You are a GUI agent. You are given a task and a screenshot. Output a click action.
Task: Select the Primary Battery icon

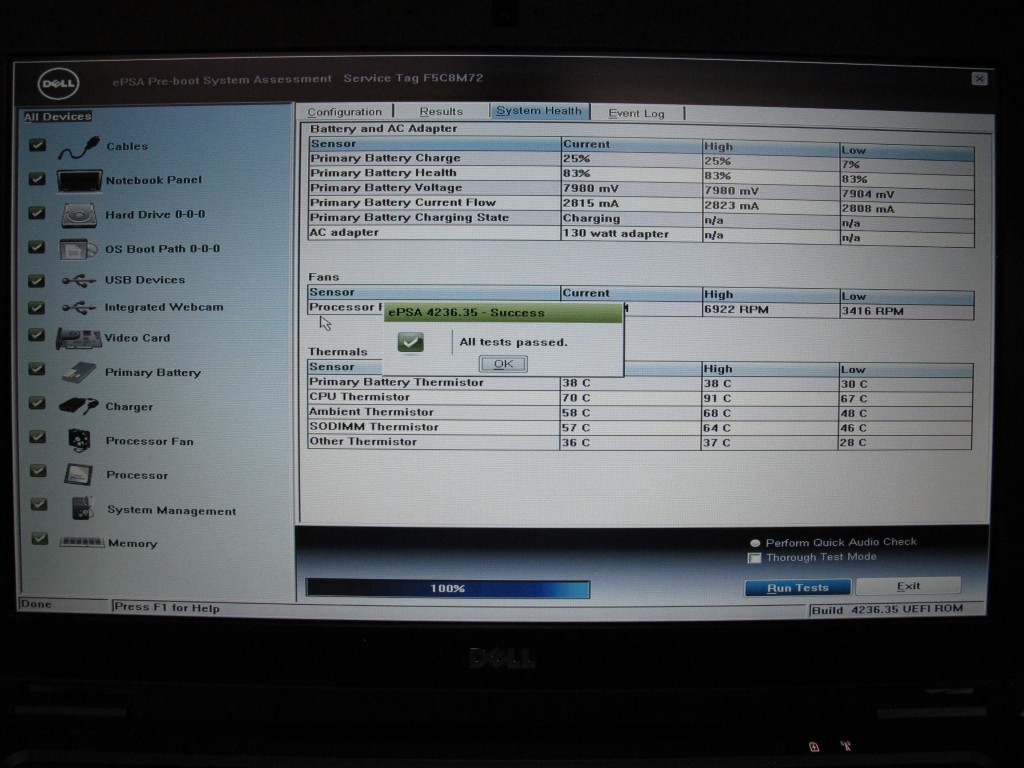pos(79,372)
